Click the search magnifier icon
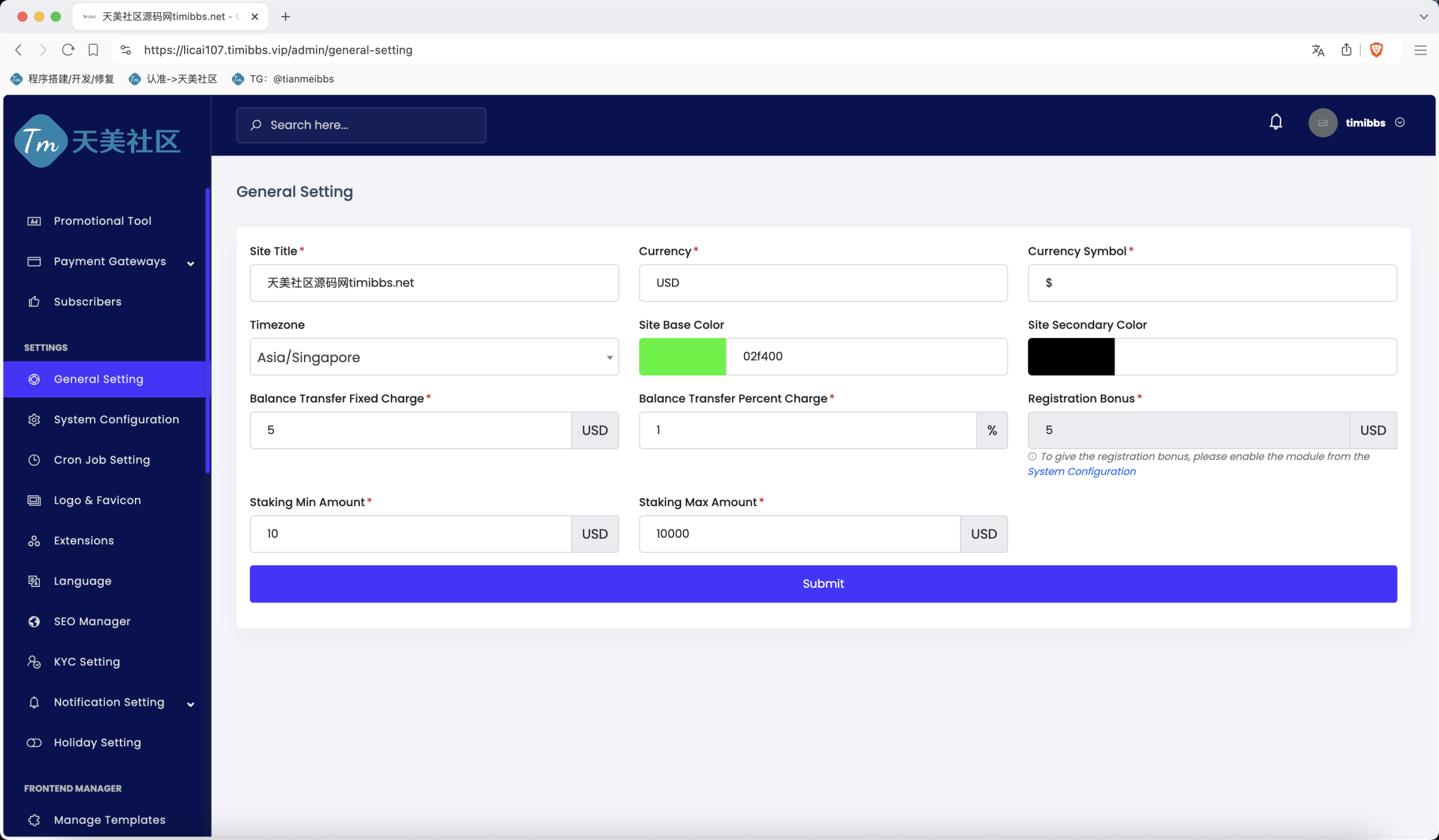1439x840 pixels. pyautogui.click(x=256, y=125)
